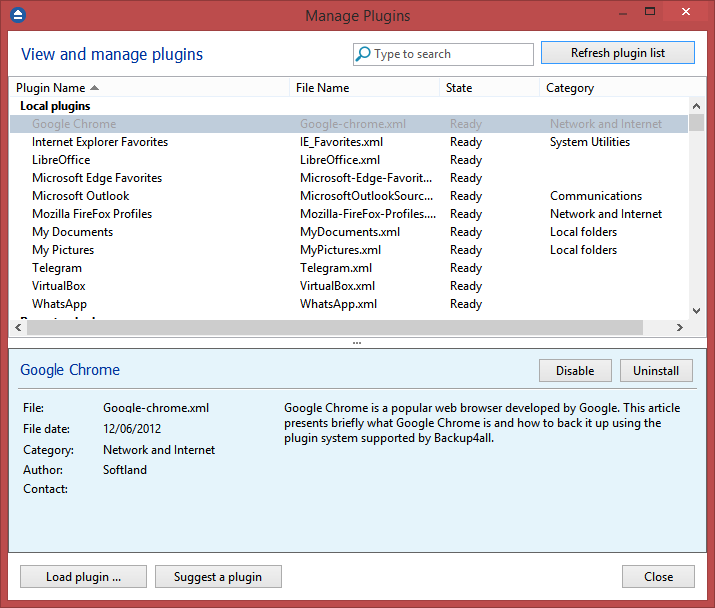The width and height of the screenshot is (715, 608).
Task: Click the horizontal scroll left arrow
Action: point(18,327)
